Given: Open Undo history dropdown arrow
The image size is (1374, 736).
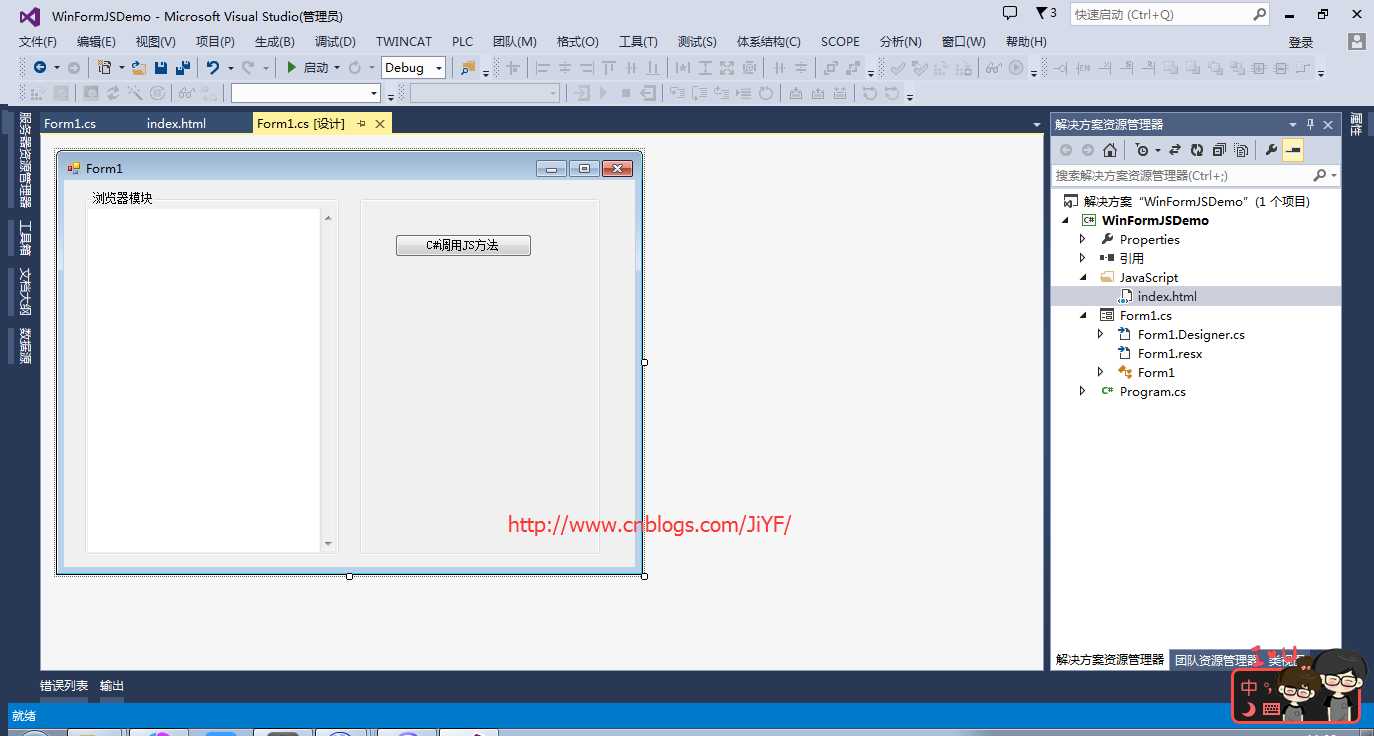Looking at the screenshot, I should (230, 68).
